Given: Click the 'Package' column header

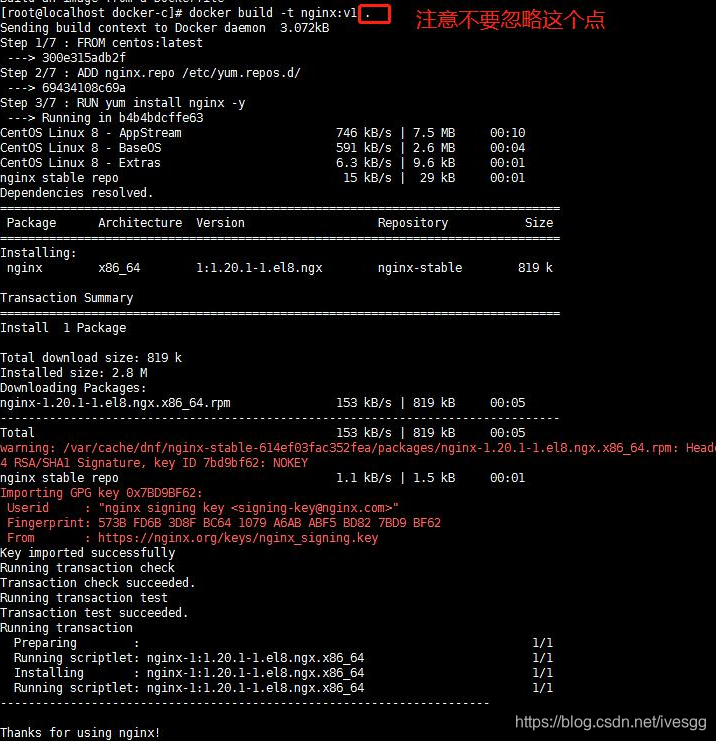Looking at the screenshot, I should (x=31, y=223).
